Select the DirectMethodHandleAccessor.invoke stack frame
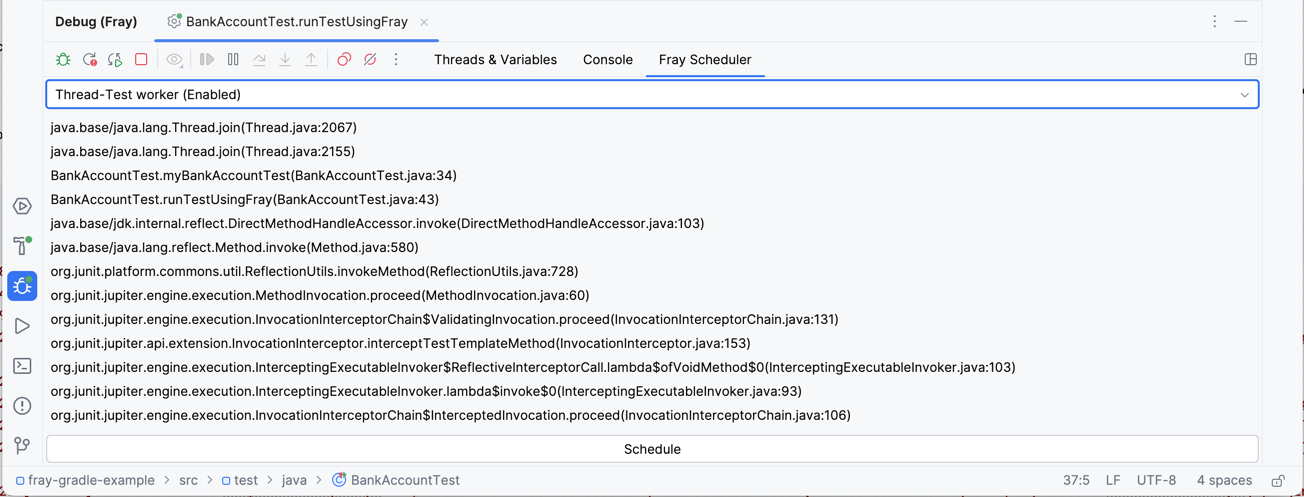 (x=377, y=223)
